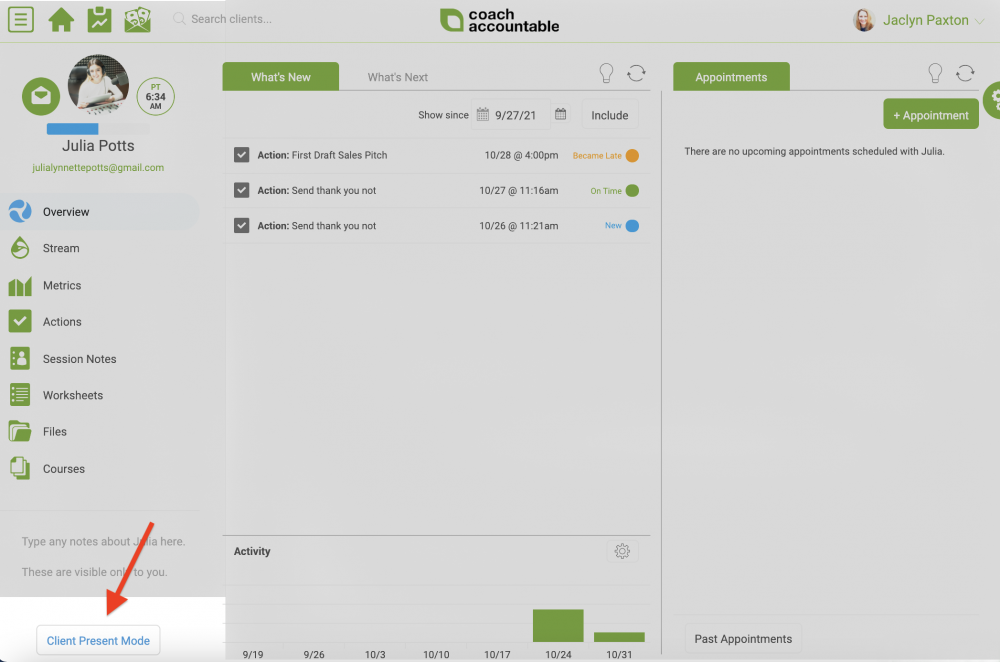Click the orange Became Late status dot
The image size is (1000, 662).
pyautogui.click(x=632, y=156)
